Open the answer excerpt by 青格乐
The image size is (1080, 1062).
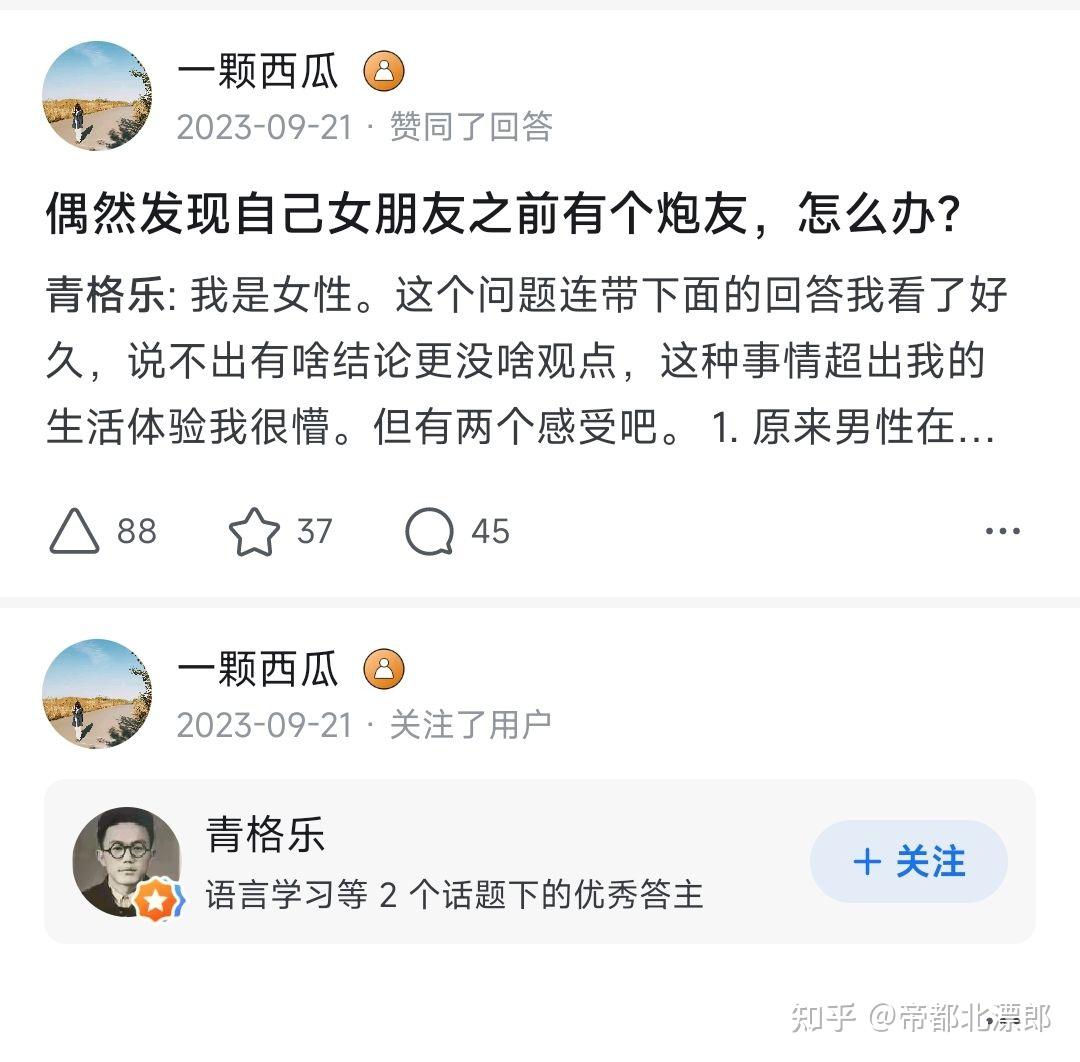527,360
